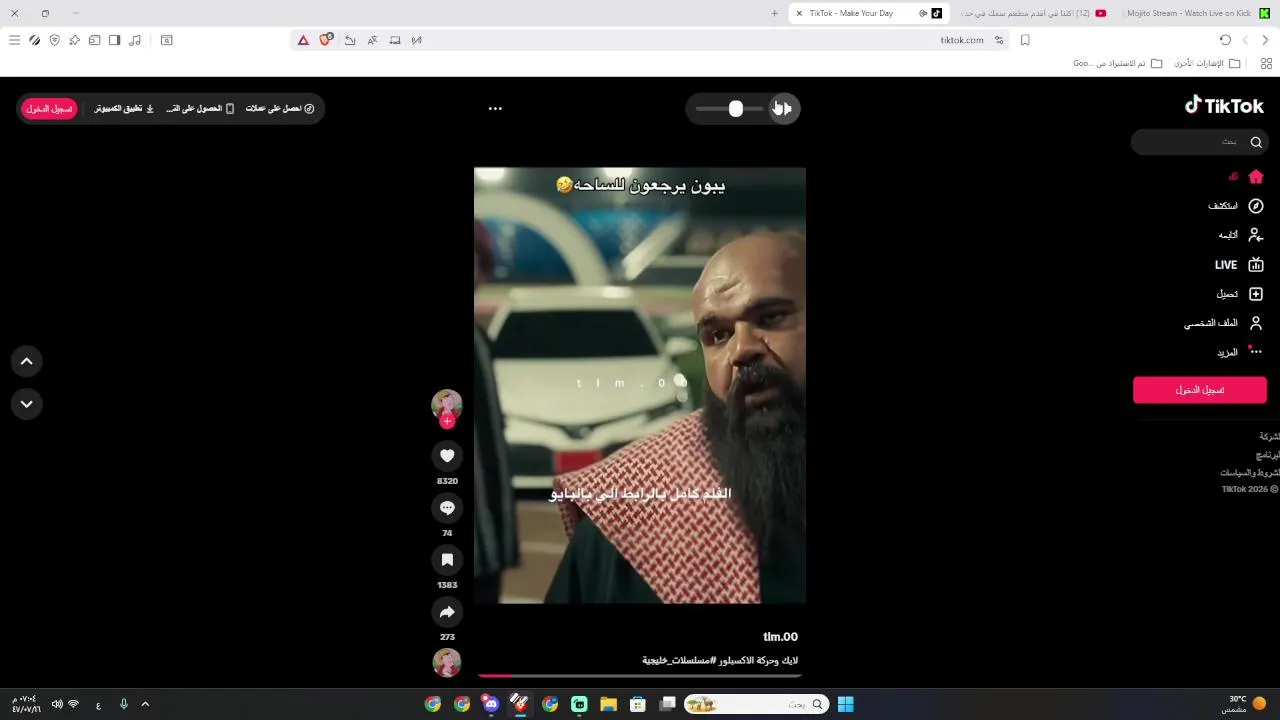Open the Brave Rewards triangle icon
This screenshot has height=720, width=1280.
(303, 40)
